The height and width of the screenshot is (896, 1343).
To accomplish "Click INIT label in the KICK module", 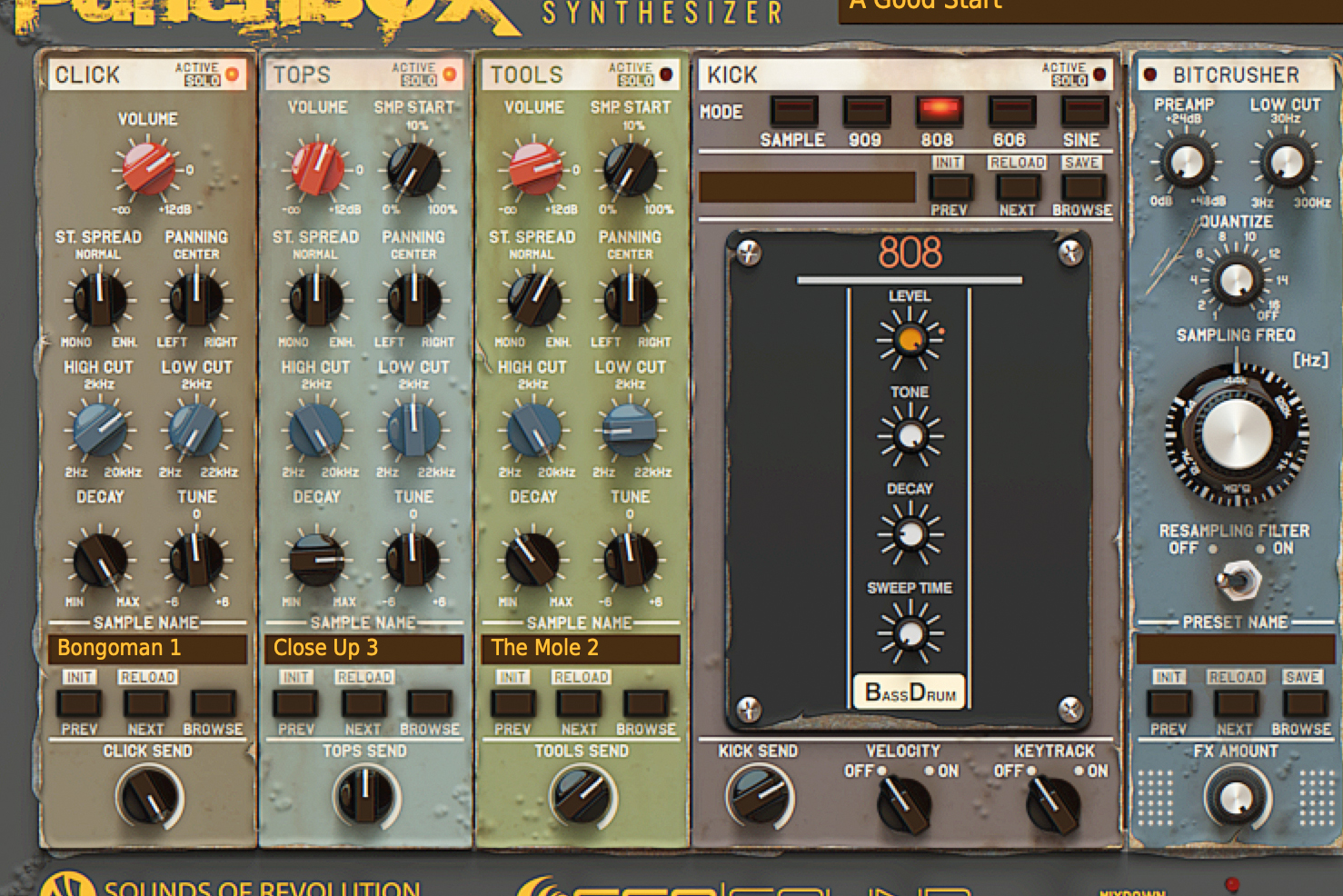I will pyautogui.click(x=948, y=163).
